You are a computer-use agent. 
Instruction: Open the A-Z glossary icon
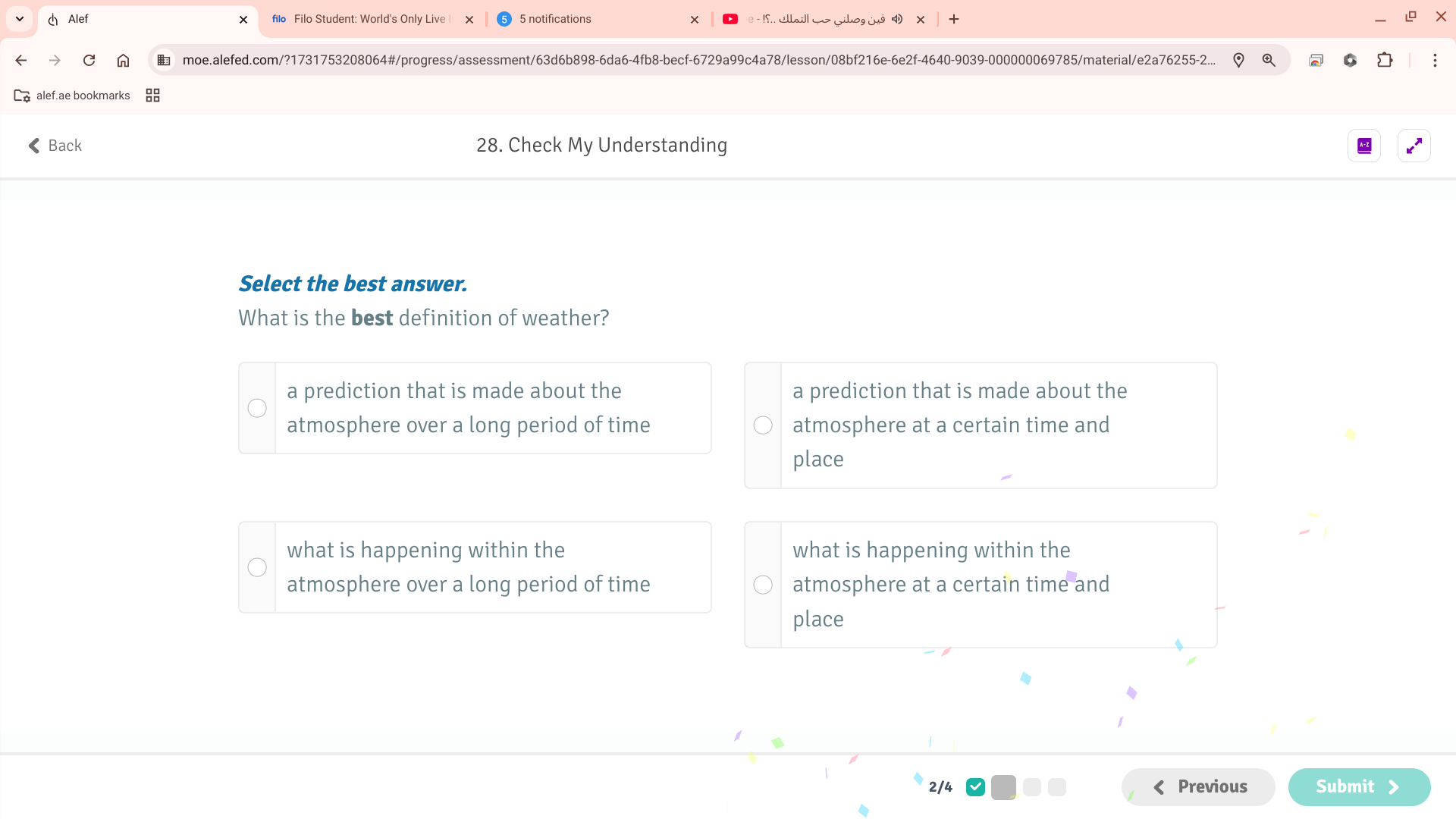(1363, 145)
